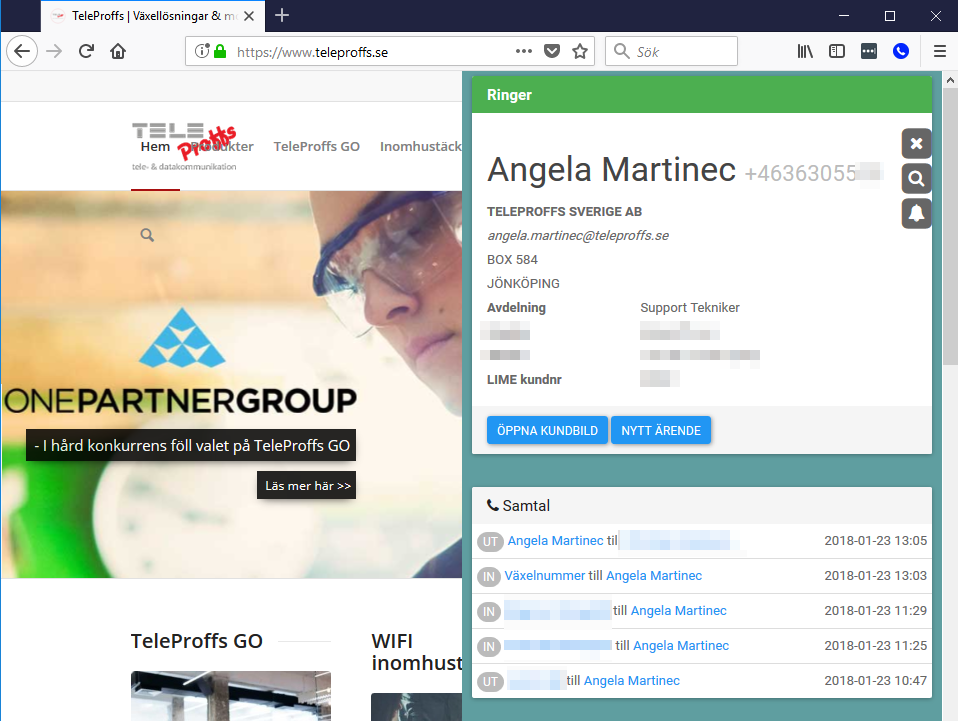
Task: Click the NYTT ÄRENDE button
Action: click(x=661, y=430)
